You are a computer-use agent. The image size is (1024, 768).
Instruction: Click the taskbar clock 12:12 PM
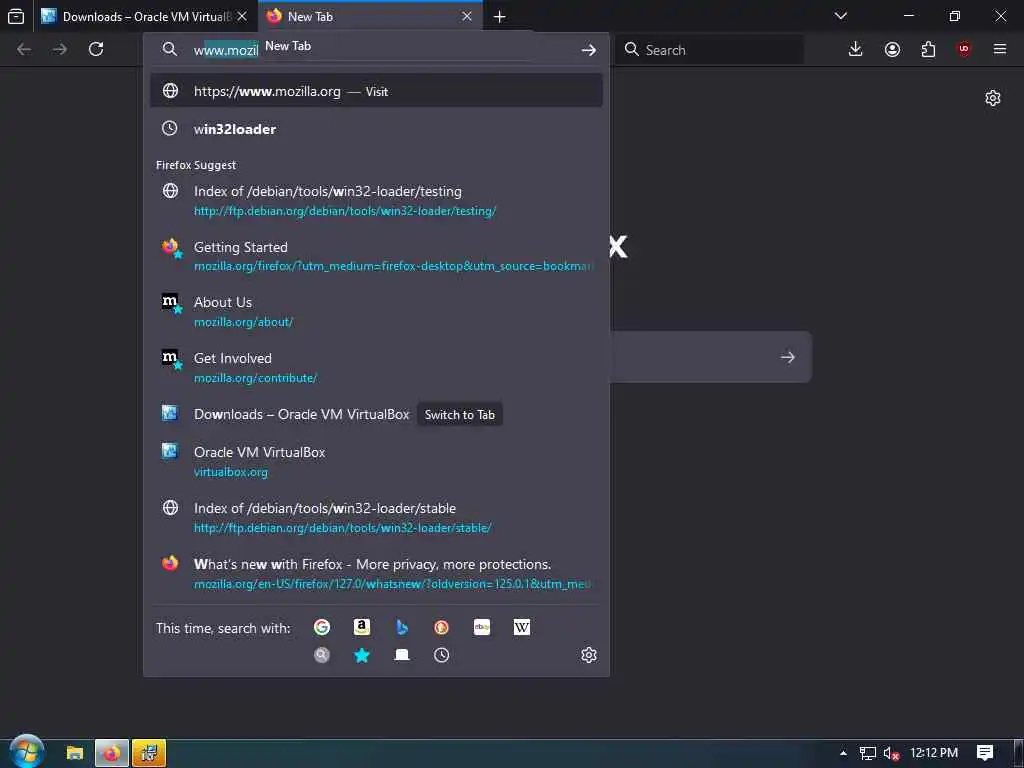934,753
